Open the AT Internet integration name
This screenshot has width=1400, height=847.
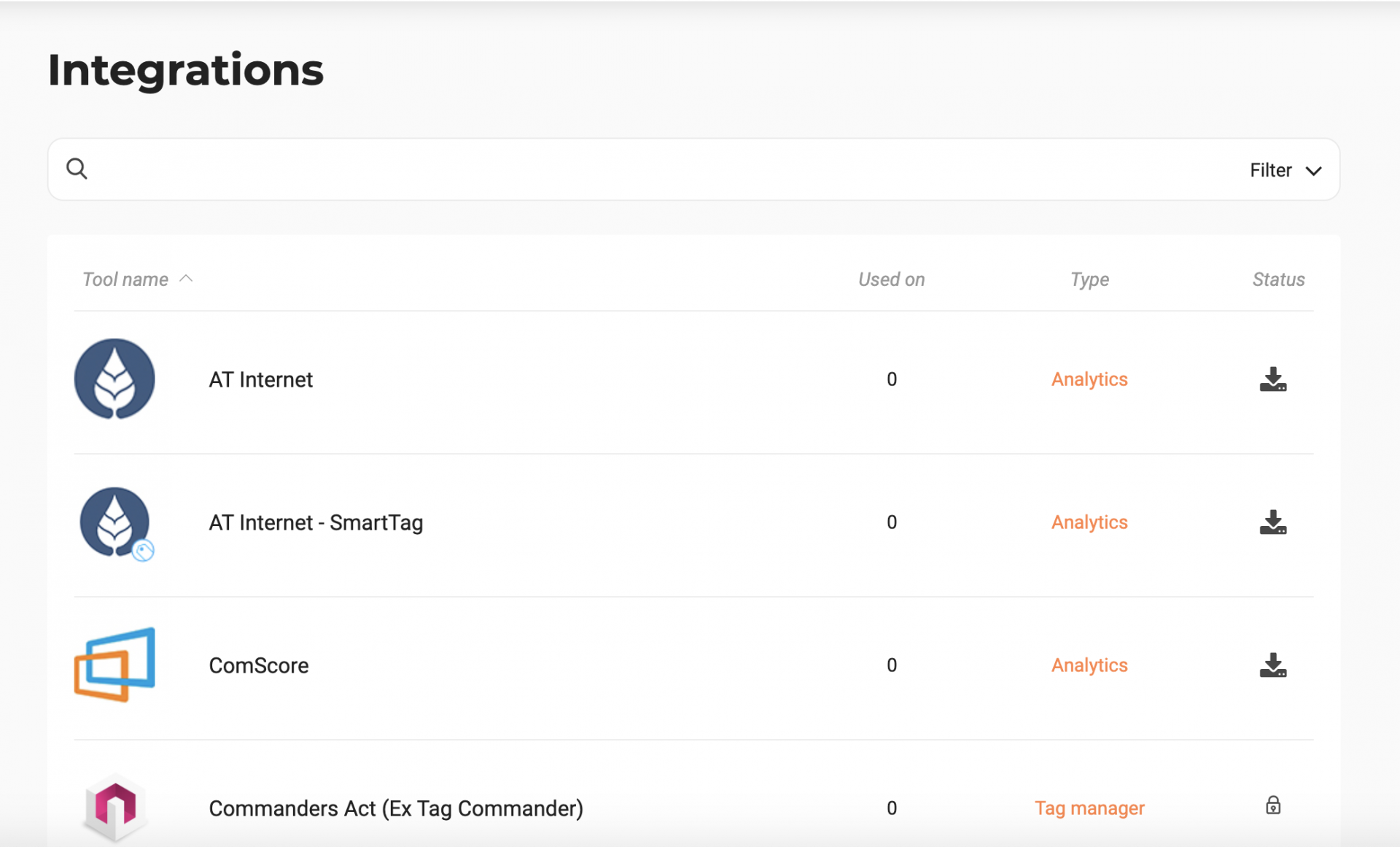260,379
